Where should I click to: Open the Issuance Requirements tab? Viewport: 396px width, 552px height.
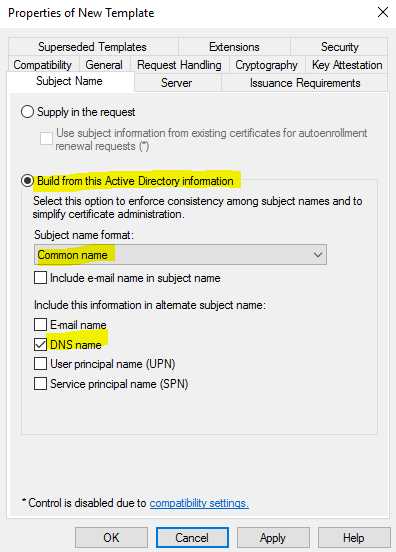tap(305, 83)
